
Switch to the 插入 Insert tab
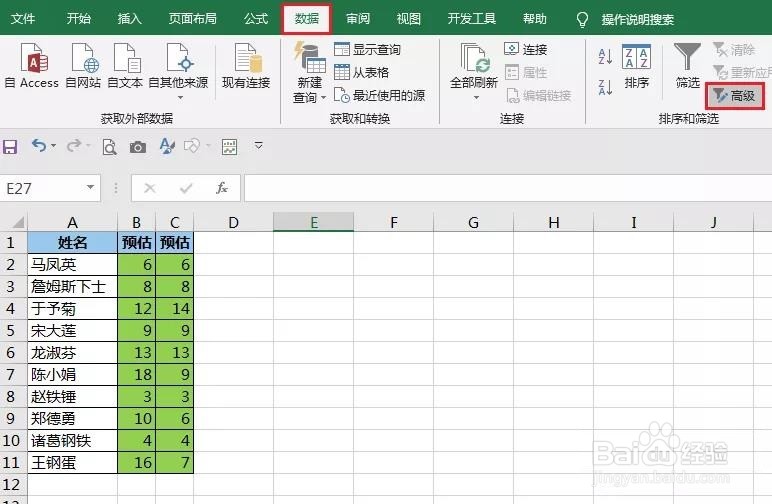[x=129, y=19]
